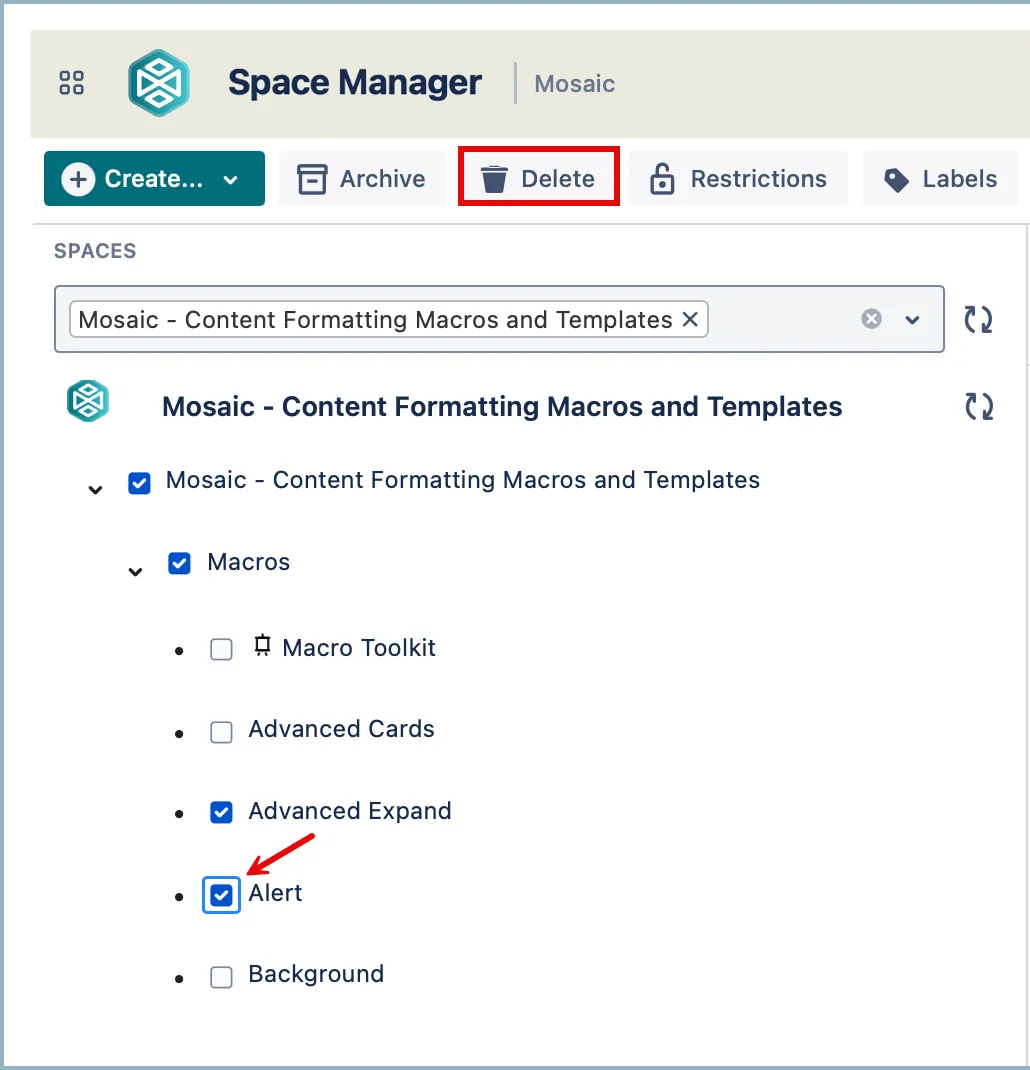Screen dimensions: 1030x1070
Task: Select the Macro Toolkit page name
Action: 359,648
